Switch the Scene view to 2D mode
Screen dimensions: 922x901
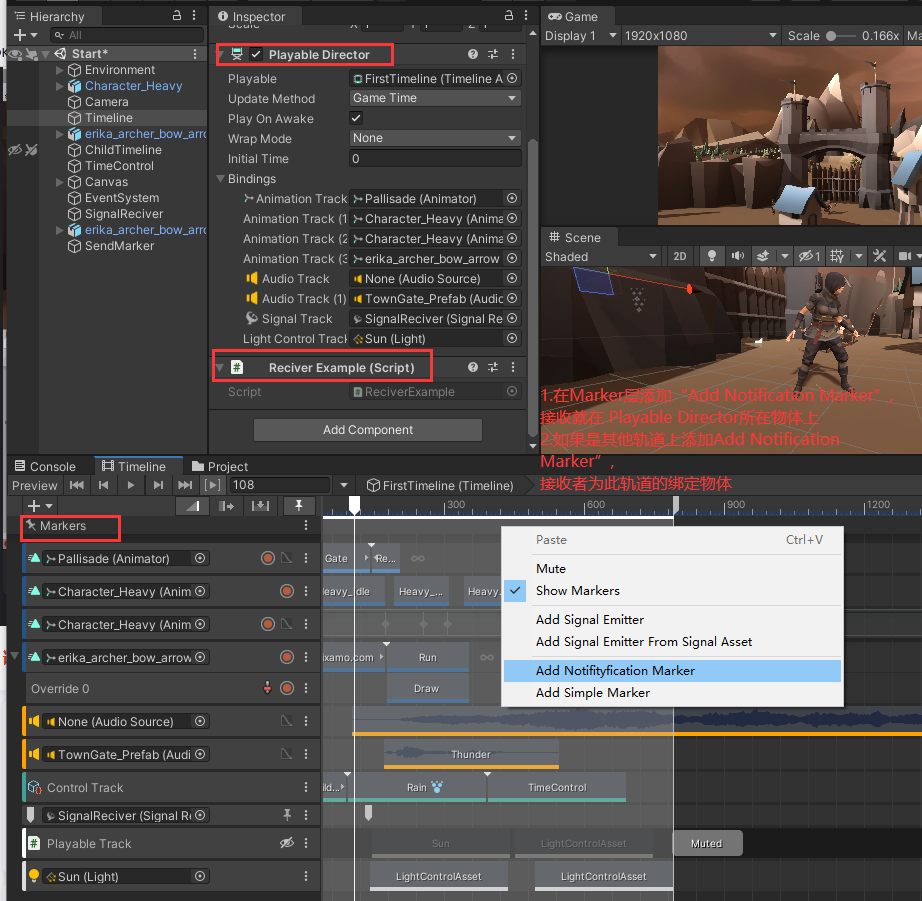(680, 257)
